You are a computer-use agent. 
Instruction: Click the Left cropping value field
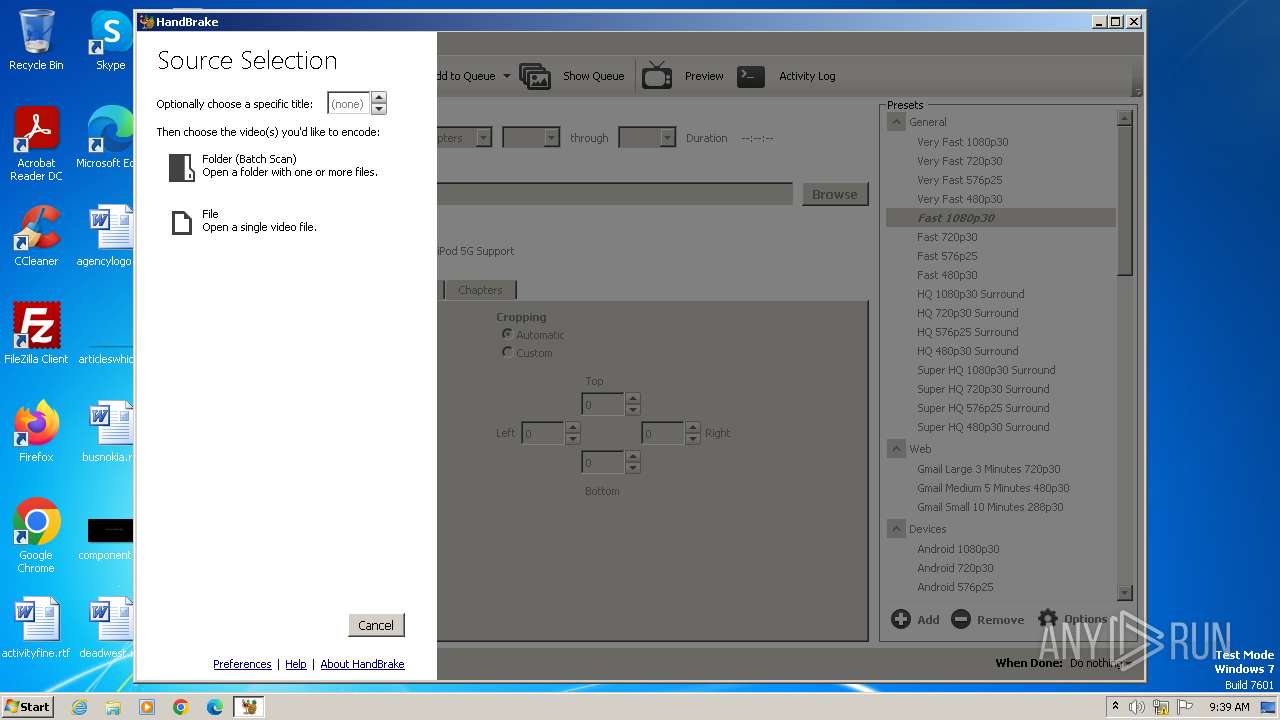543,433
